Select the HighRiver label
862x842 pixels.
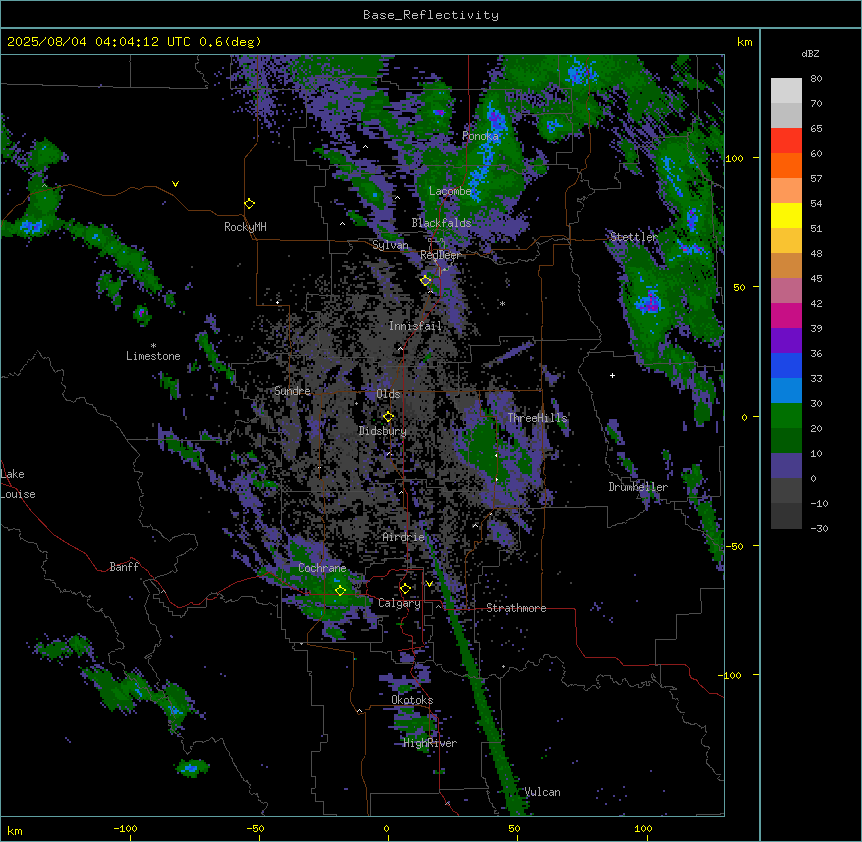tap(430, 743)
